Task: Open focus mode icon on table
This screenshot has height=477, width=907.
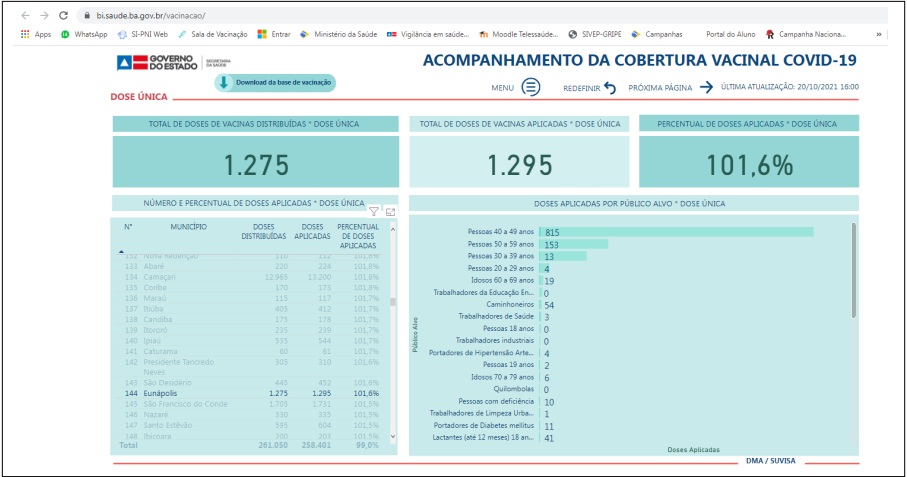Action: pyautogui.click(x=390, y=211)
